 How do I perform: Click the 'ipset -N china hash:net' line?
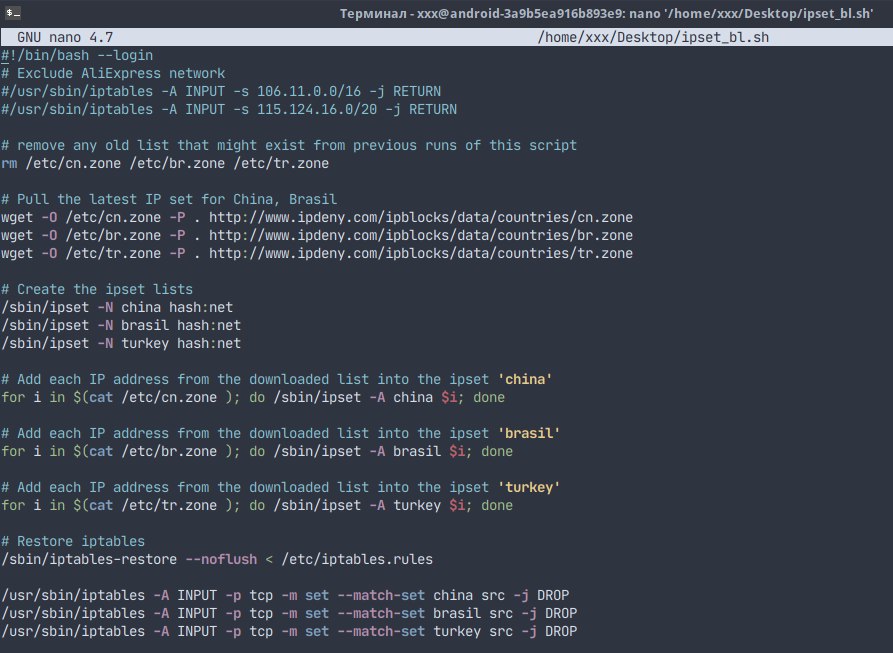[117, 307]
